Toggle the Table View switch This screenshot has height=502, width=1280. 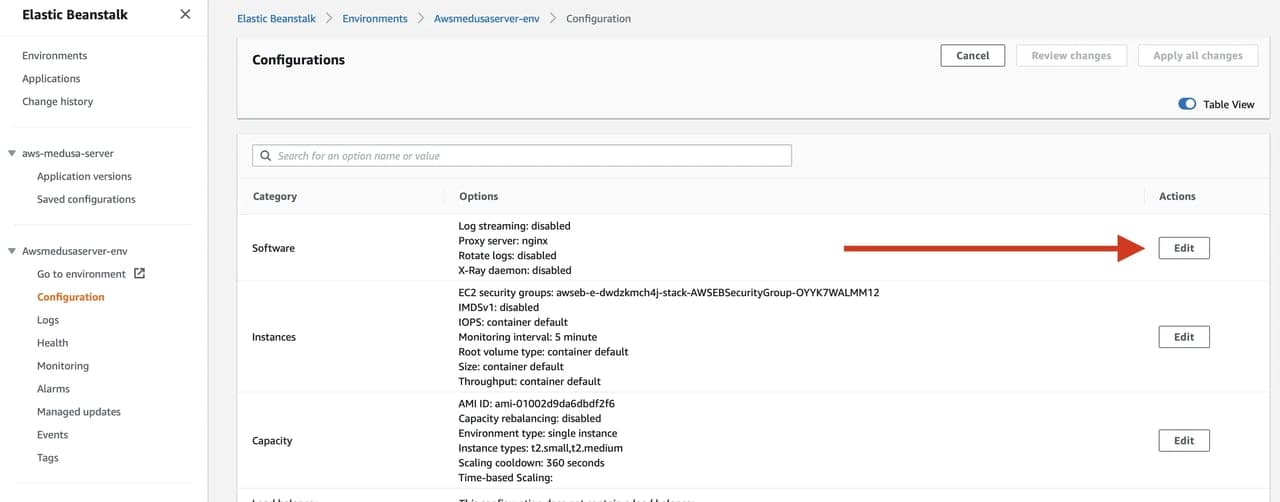(1187, 104)
